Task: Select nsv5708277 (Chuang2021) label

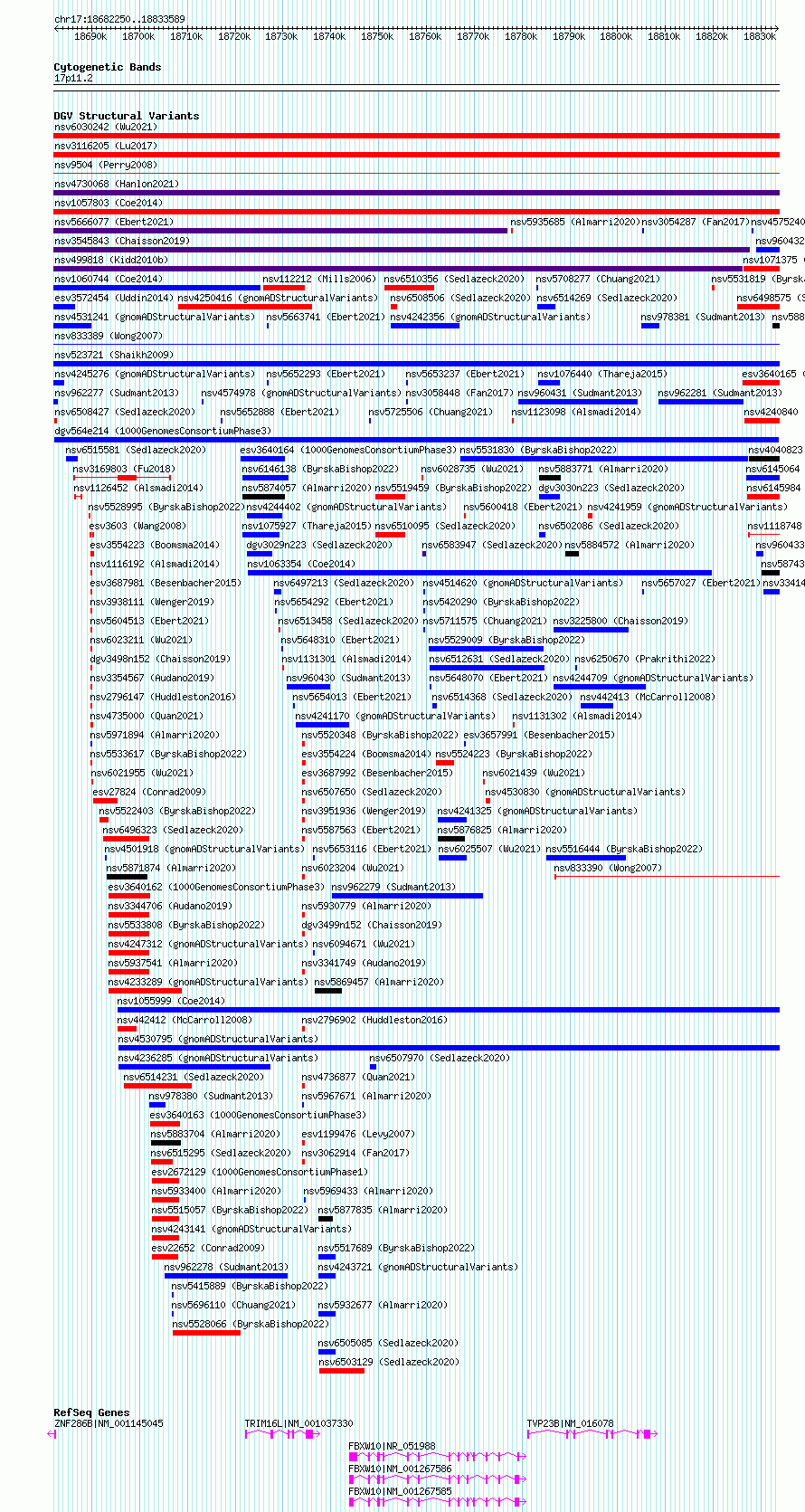Action: tap(598, 279)
